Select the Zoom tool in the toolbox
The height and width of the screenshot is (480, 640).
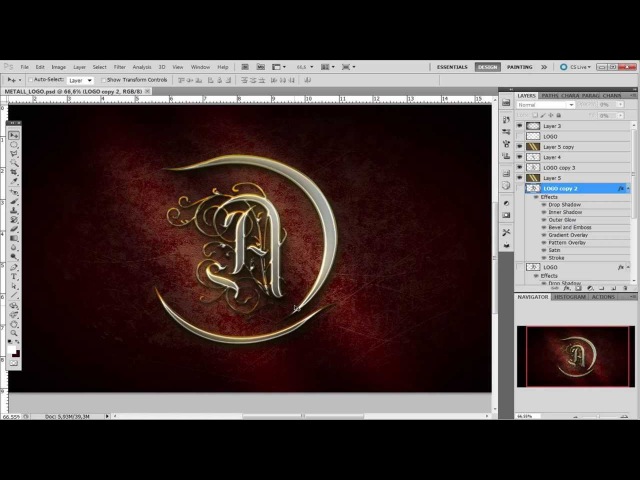[14, 330]
